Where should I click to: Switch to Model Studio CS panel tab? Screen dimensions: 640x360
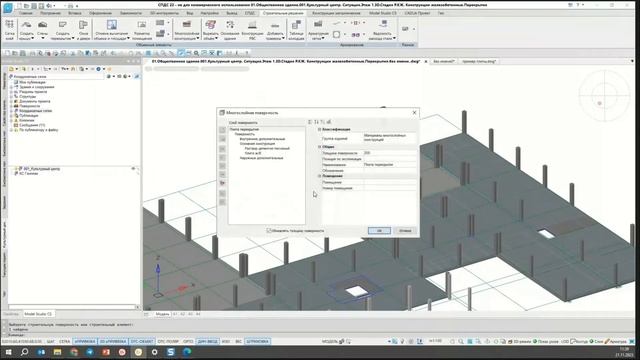tap(38, 314)
